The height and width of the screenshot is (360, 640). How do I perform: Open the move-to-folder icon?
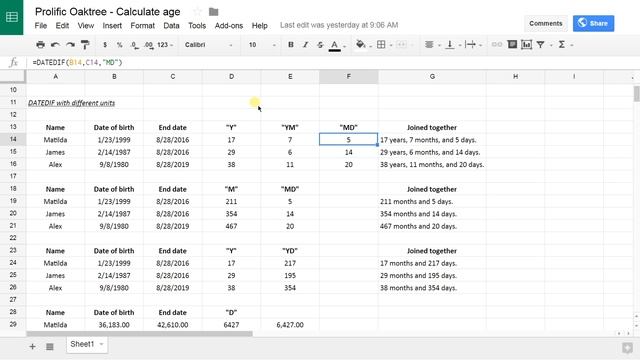pyautogui.click(x=213, y=12)
